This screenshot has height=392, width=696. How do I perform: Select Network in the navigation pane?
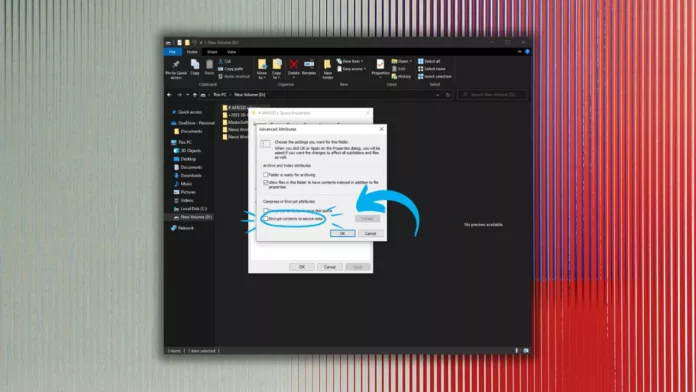[x=182, y=228]
